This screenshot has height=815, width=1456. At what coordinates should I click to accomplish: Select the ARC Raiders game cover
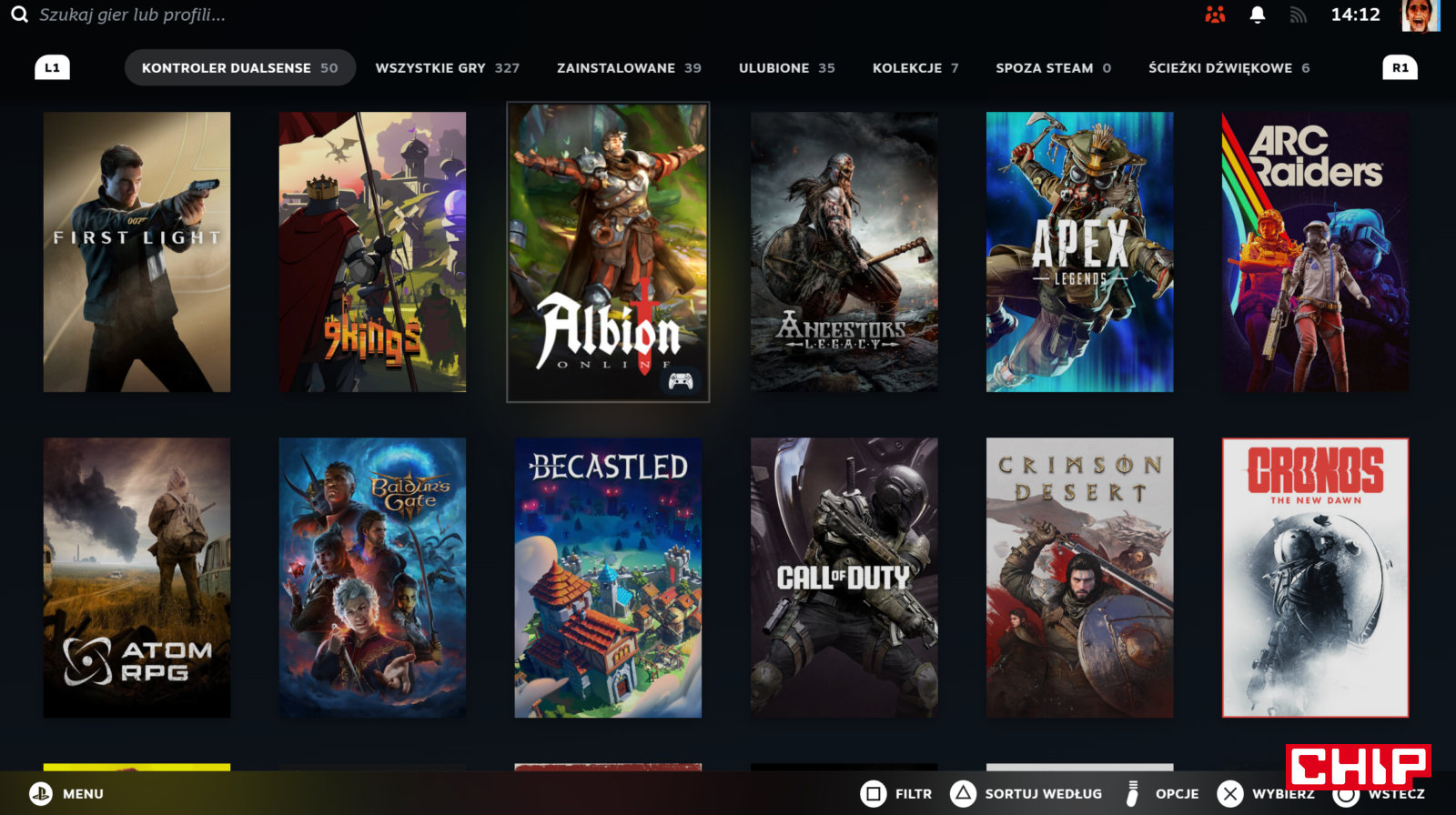(1315, 252)
